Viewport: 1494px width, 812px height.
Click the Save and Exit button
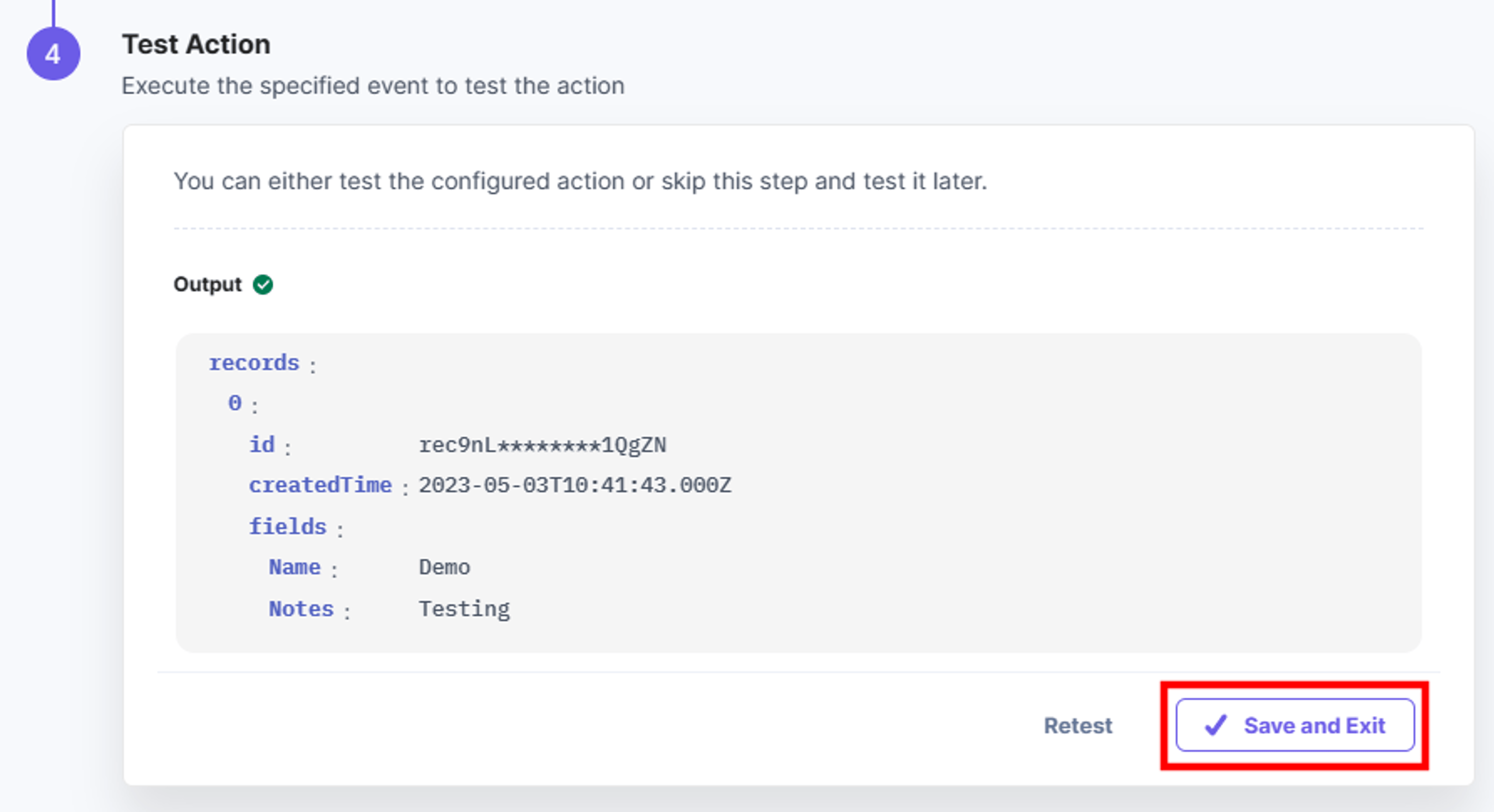point(1295,725)
